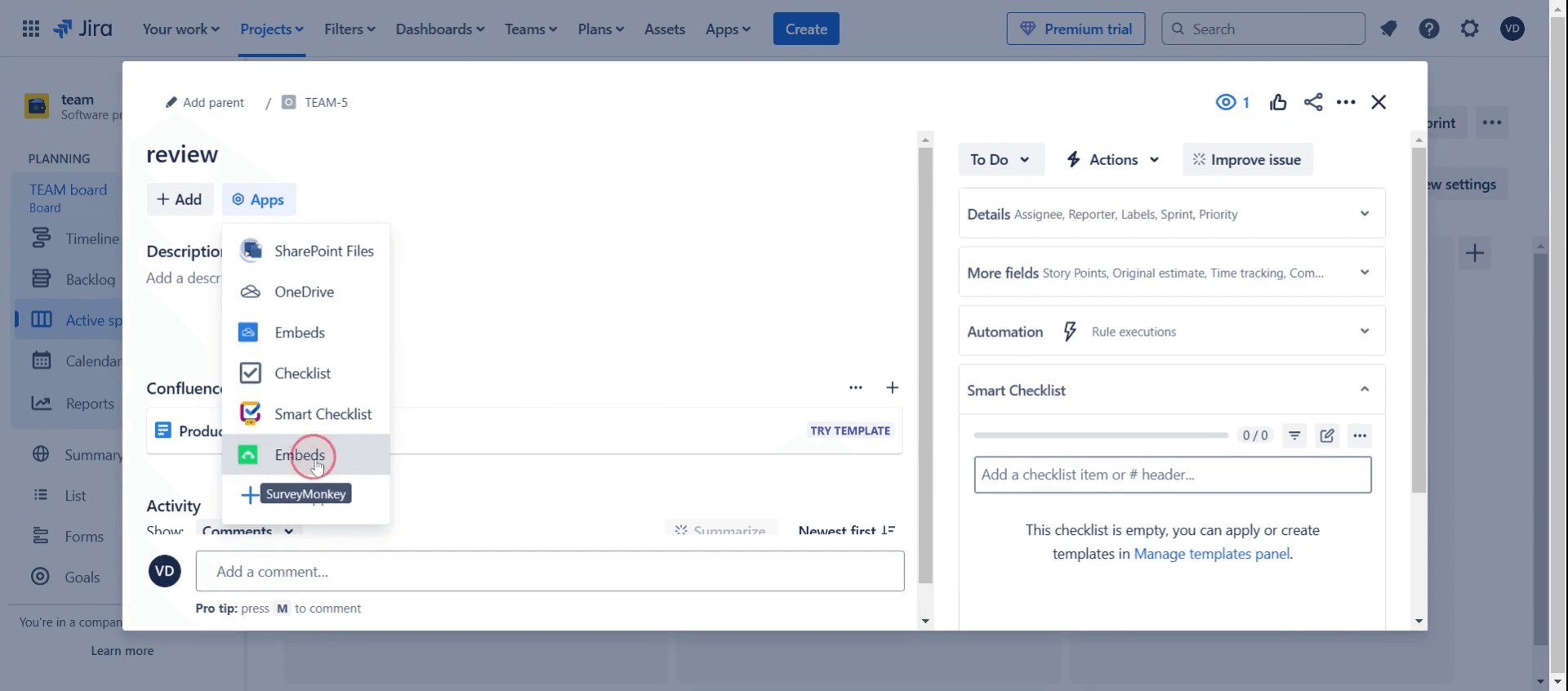This screenshot has width=1568, height=691.
Task: Click the Apps button in issue
Action: pos(258,199)
